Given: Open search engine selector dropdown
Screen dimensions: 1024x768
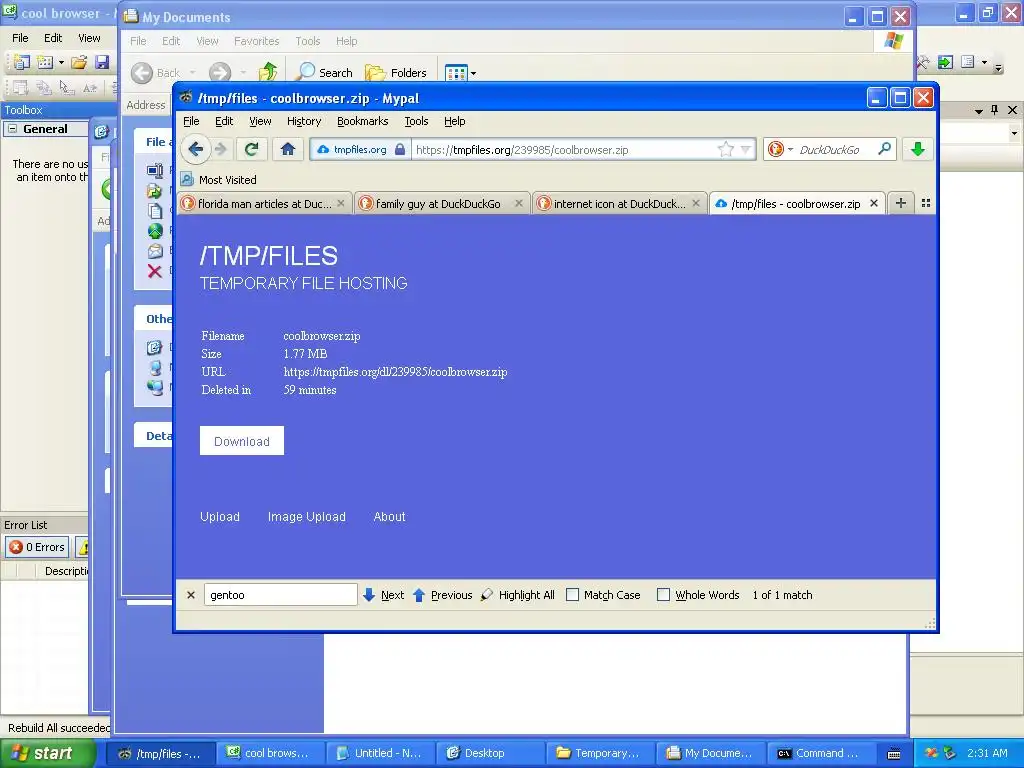Looking at the screenshot, I should tap(790, 150).
